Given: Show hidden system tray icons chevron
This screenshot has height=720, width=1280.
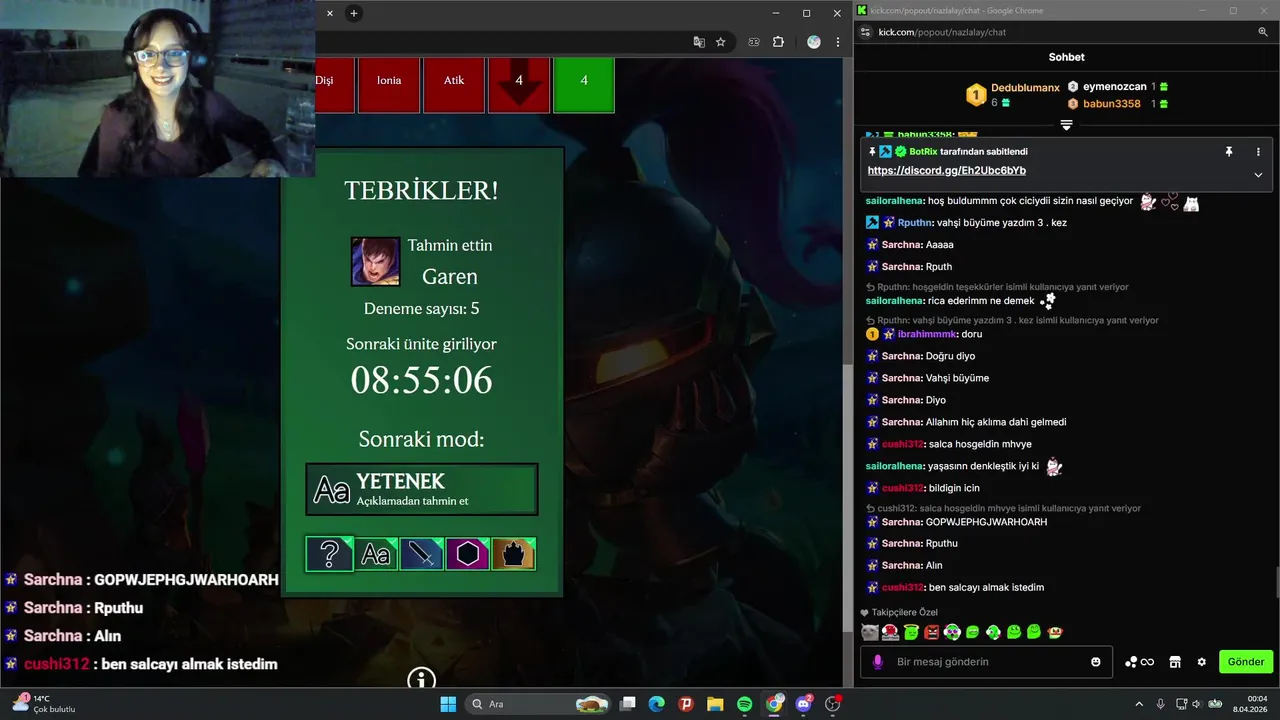Looking at the screenshot, I should pos(1139,704).
